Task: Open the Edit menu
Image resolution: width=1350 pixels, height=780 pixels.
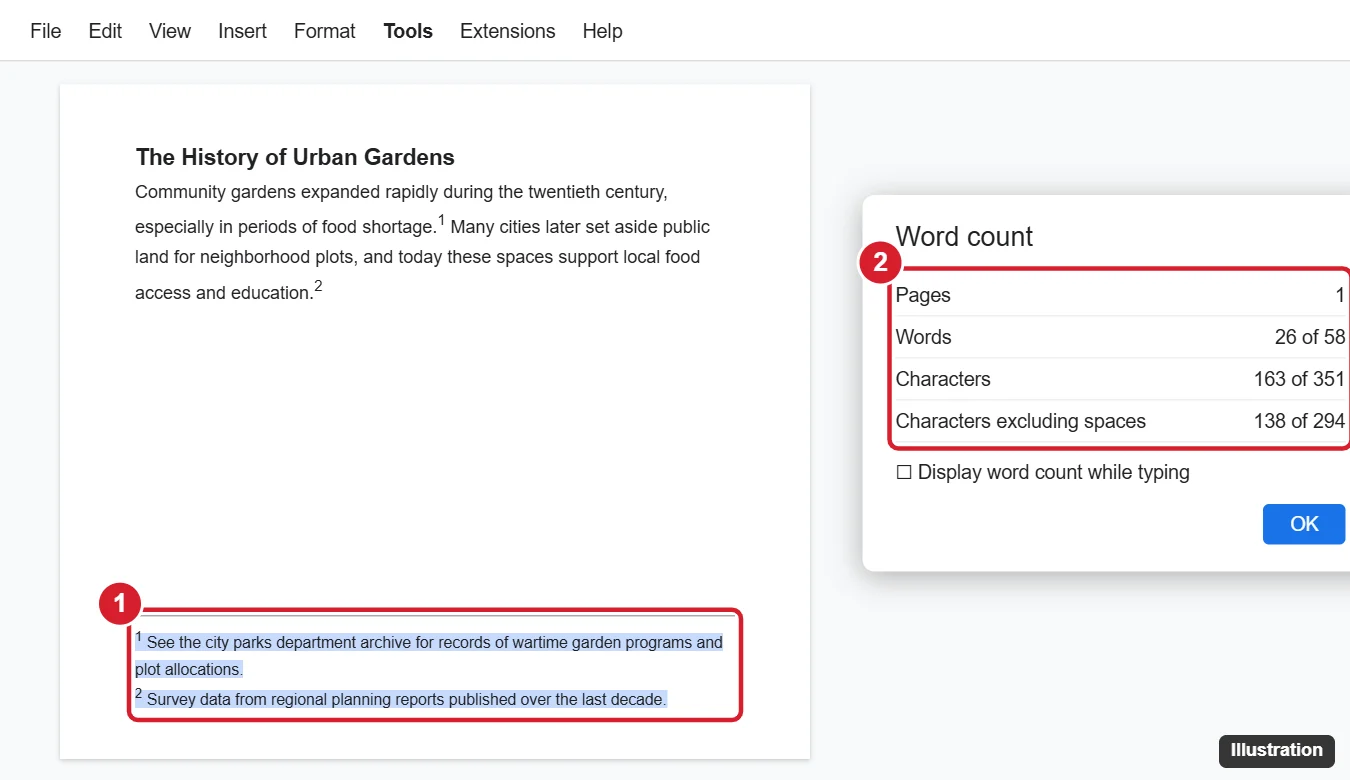Action: (105, 31)
